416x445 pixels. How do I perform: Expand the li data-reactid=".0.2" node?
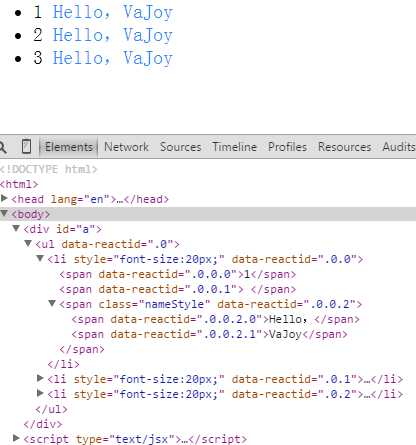pos(40,393)
